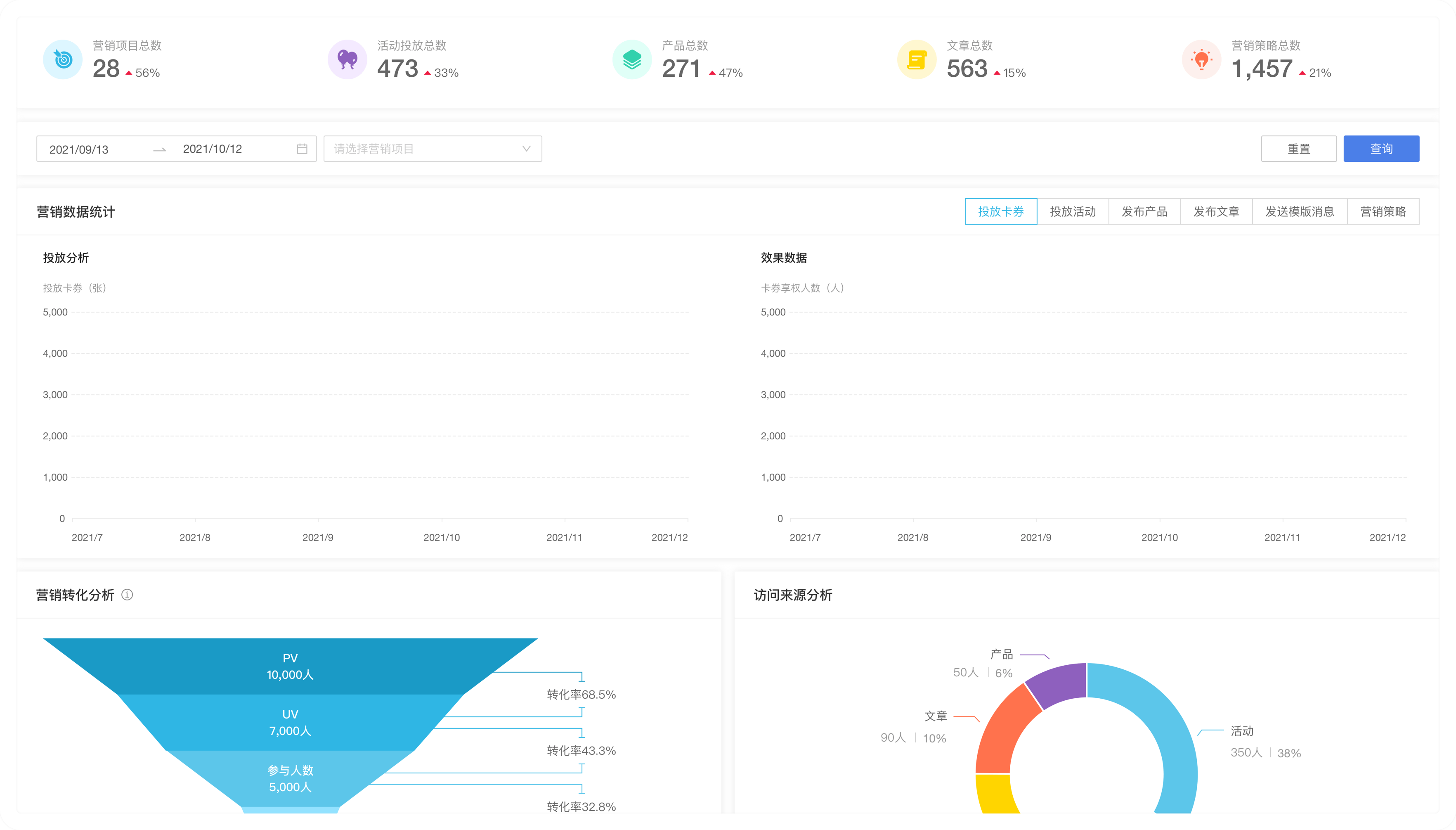The height and width of the screenshot is (830, 1456).
Task: Switch to the 发送模版消息 tab
Action: click(1300, 211)
